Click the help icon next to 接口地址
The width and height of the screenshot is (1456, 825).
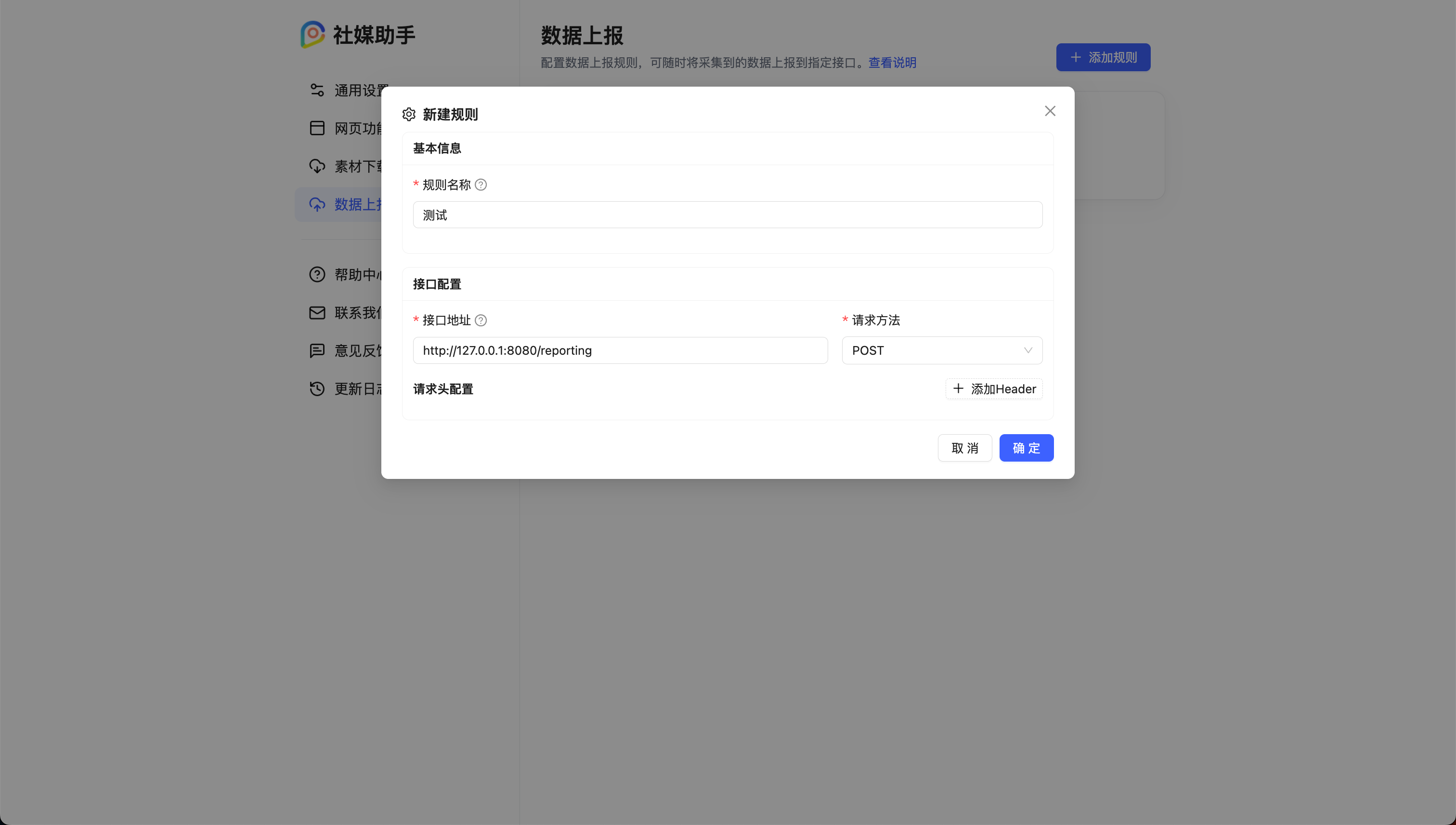pyautogui.click(x=481, y=320)
